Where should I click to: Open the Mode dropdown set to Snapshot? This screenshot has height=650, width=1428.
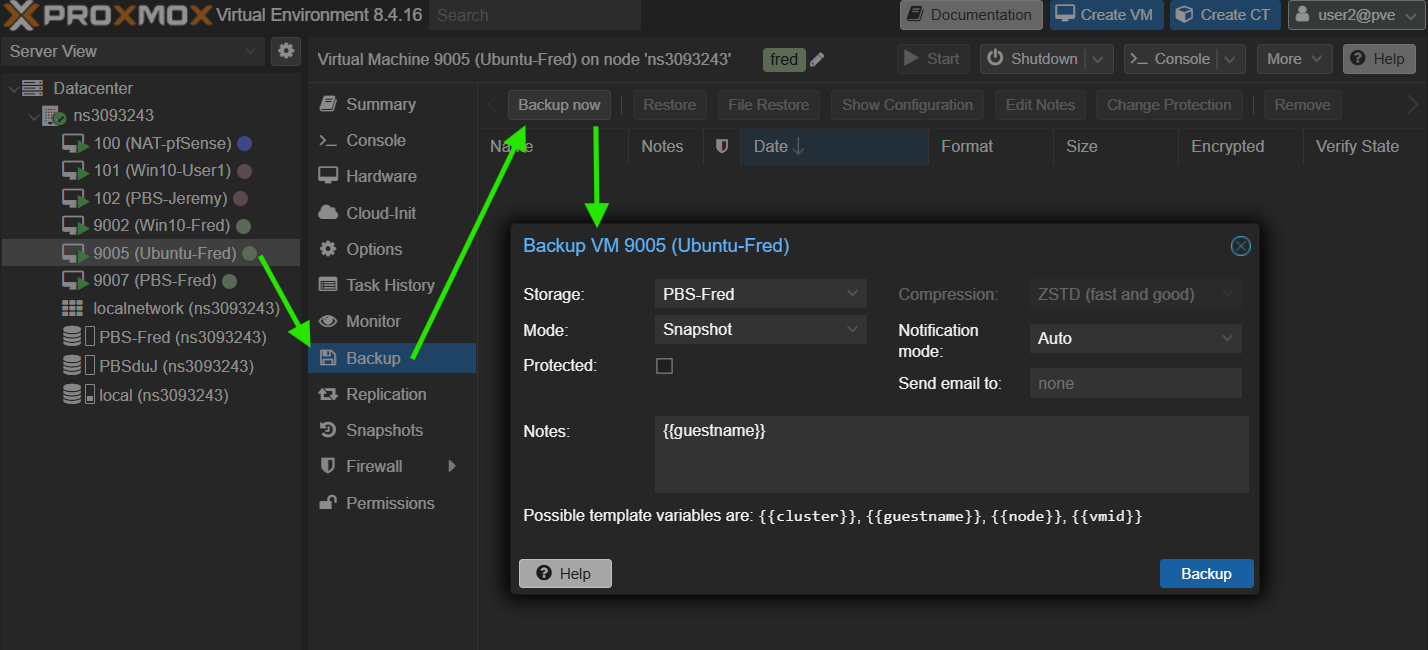760,329
